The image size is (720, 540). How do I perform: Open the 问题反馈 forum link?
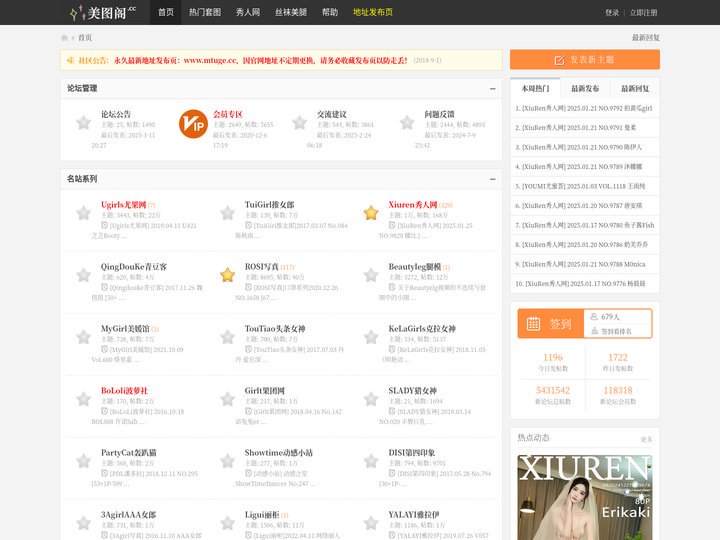(439, 114)
